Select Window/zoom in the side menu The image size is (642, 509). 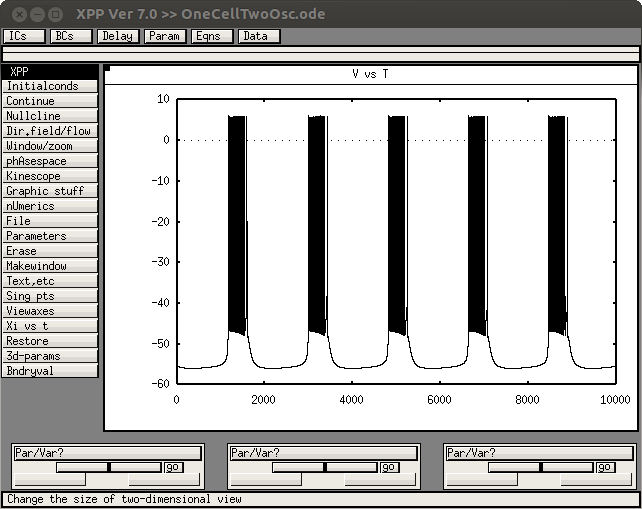pyautogui.click(x=50, y=146)
